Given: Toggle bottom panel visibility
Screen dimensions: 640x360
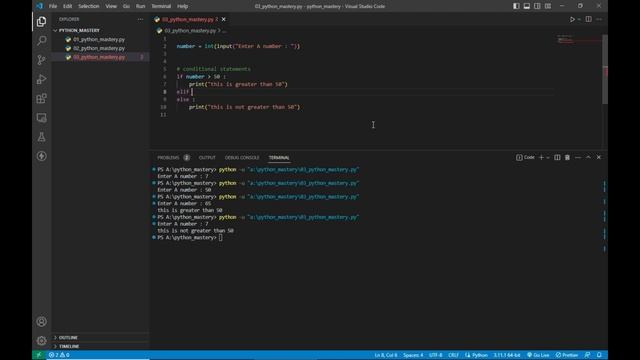Looking at the screenshot, I should (x=527, y=6).
